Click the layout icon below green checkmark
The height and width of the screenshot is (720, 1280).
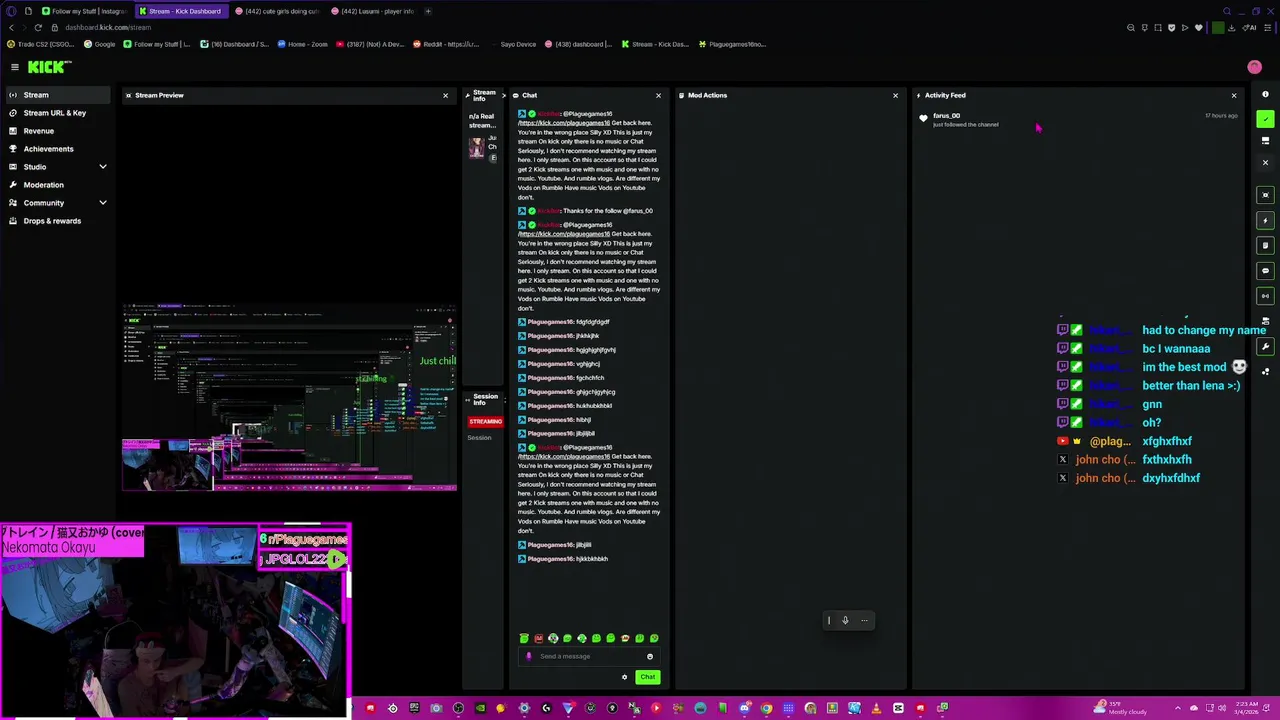click(x=1265, y=141)
